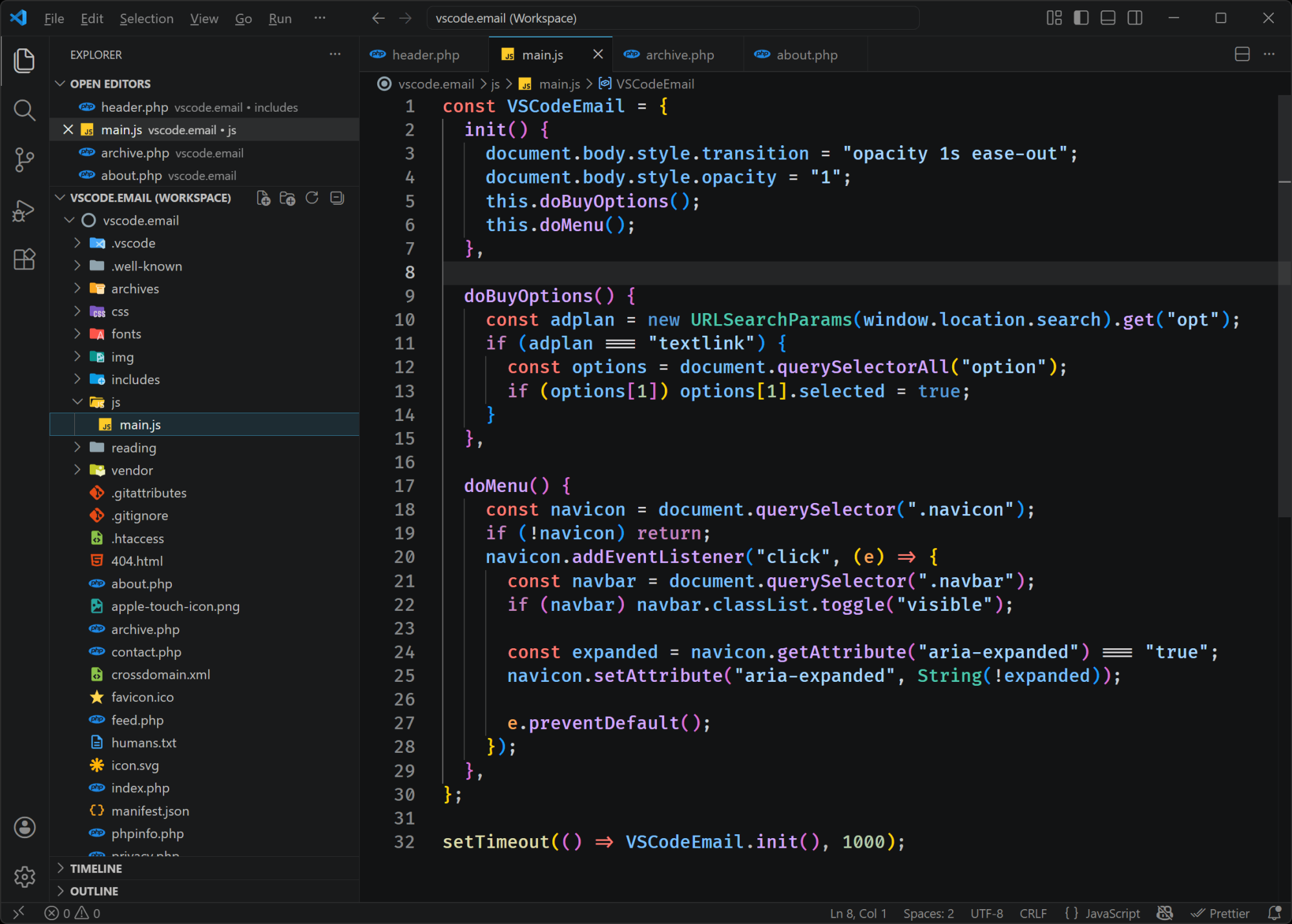Switch to the archive.php tab
This screenshot has height=924, width=1292.
(678, 54)
